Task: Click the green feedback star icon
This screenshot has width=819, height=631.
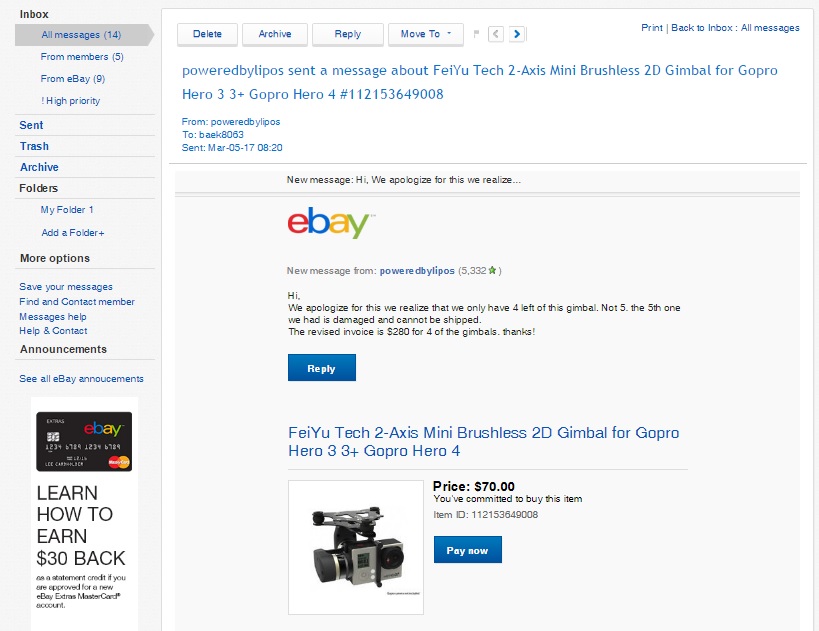Action: coord(492,270)
